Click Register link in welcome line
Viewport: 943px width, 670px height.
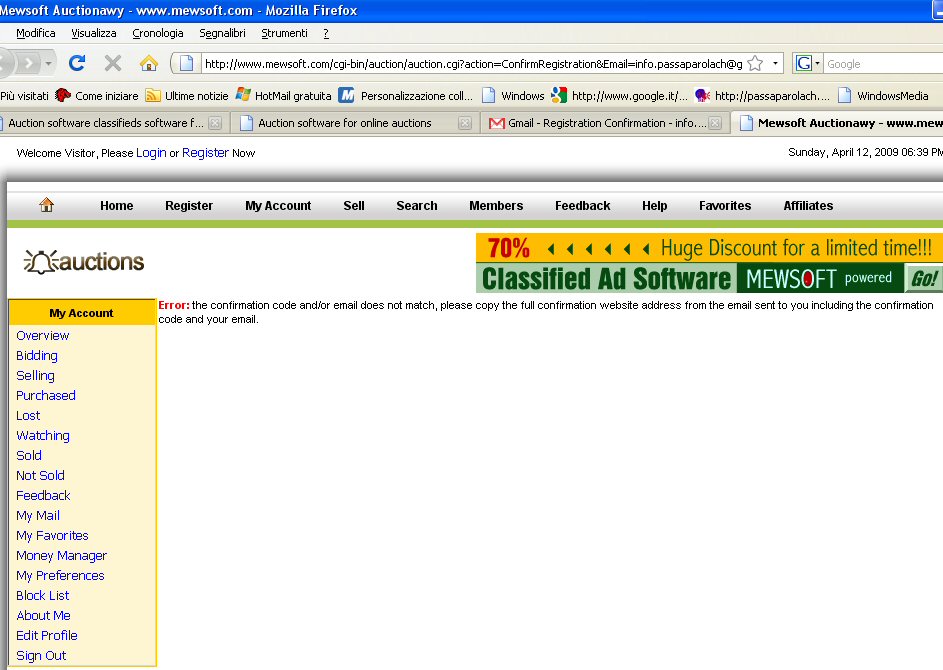point(205,153)
